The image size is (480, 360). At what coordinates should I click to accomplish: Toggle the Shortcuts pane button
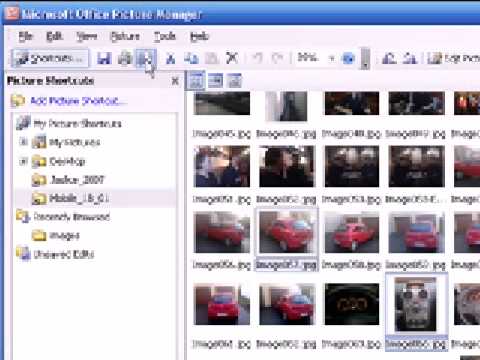[50, 59]
